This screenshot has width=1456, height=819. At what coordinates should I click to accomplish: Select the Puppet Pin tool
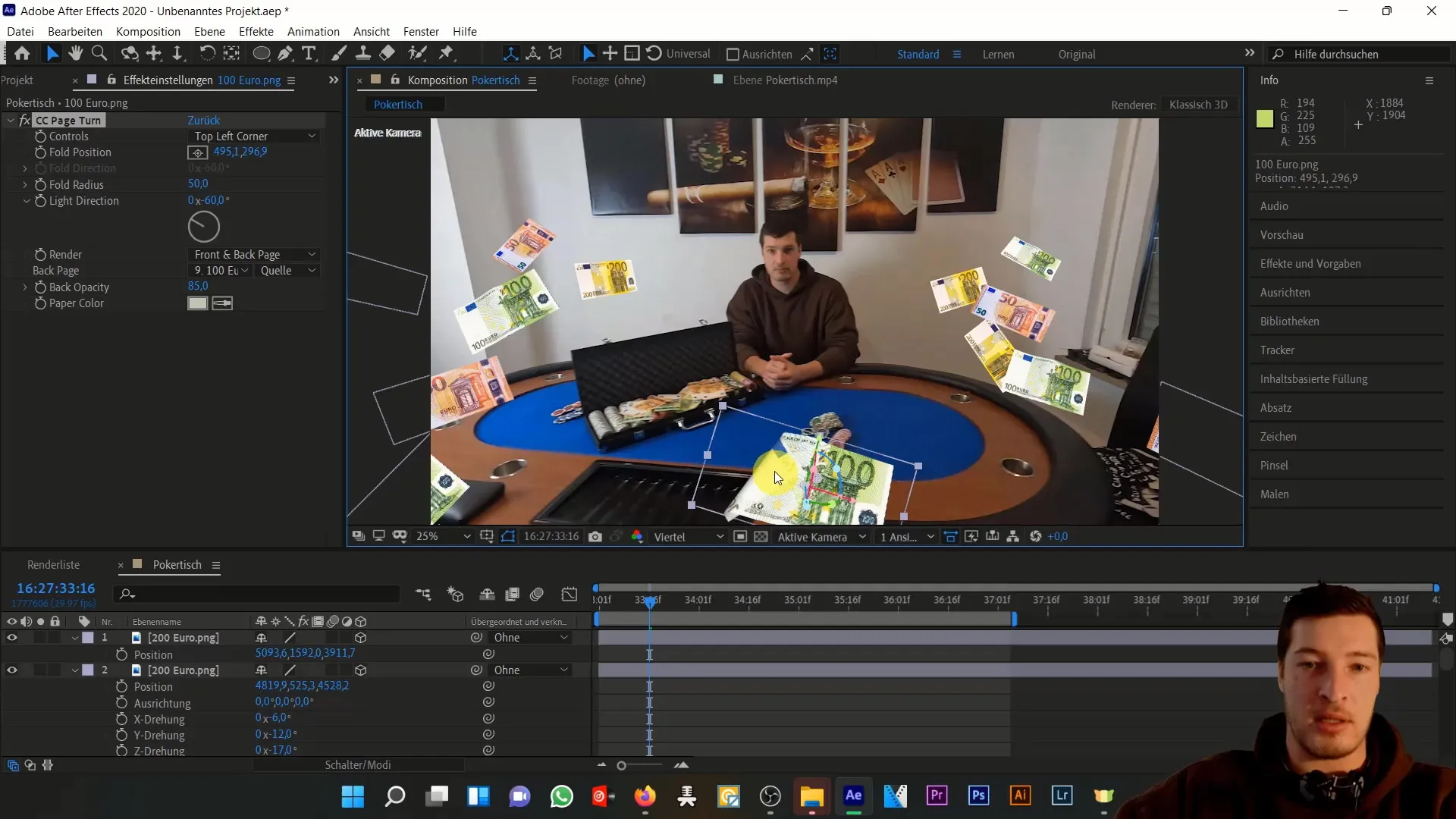(x=446, y=53)
